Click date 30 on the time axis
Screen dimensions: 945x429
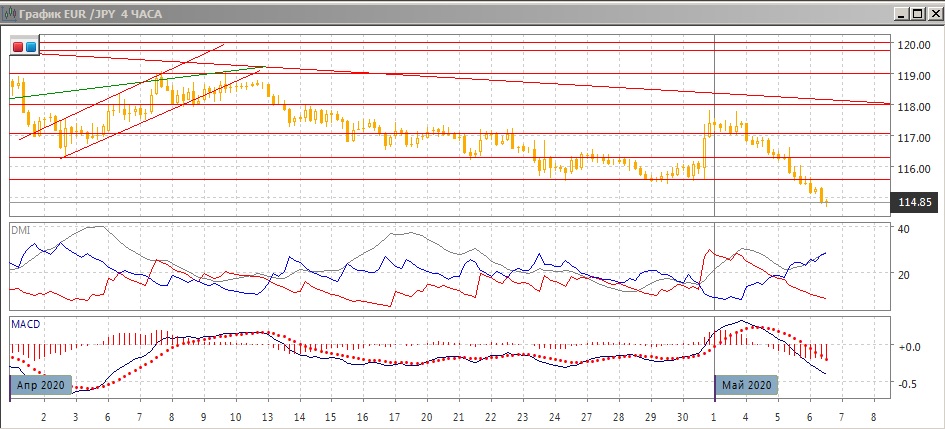[681, 415]
